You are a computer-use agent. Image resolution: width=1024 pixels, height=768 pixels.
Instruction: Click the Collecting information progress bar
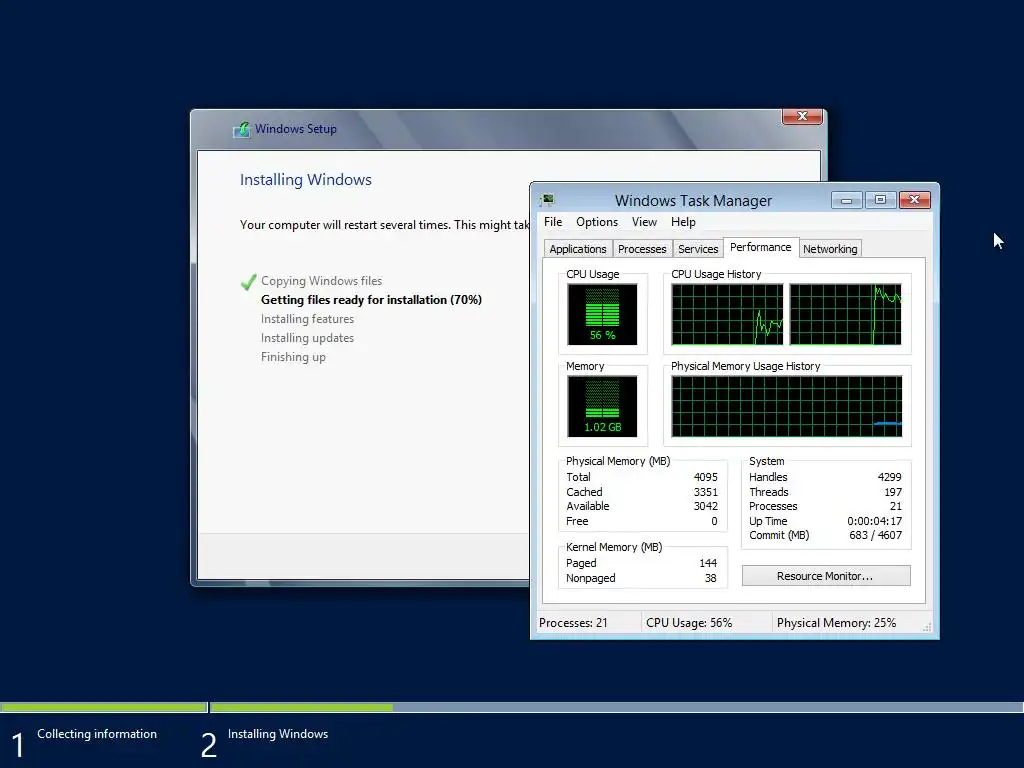tap(103, 707)
